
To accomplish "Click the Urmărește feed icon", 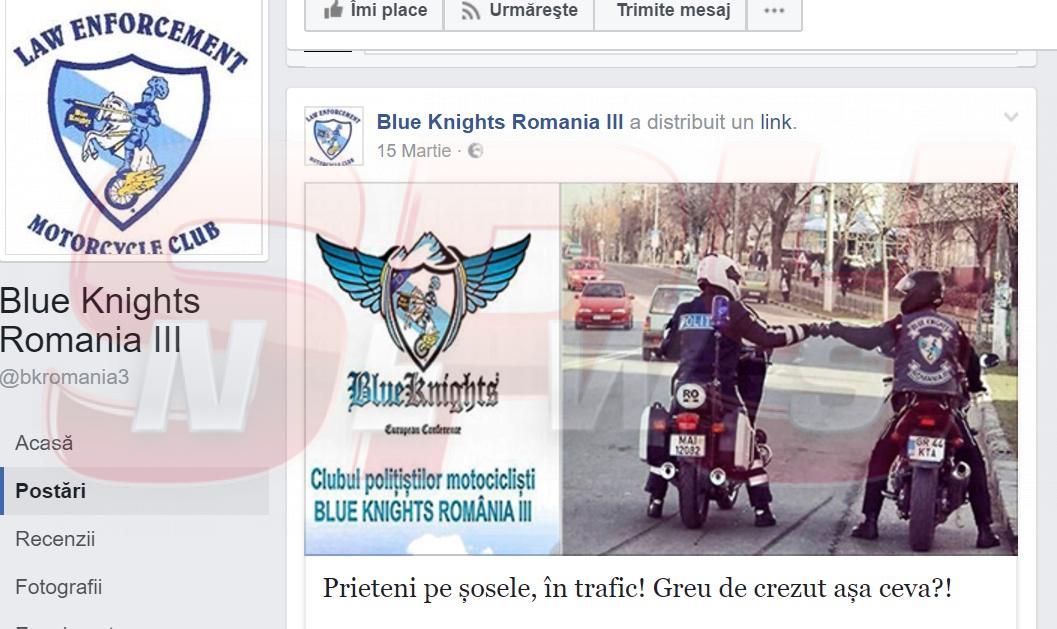I will click(470, 11).
